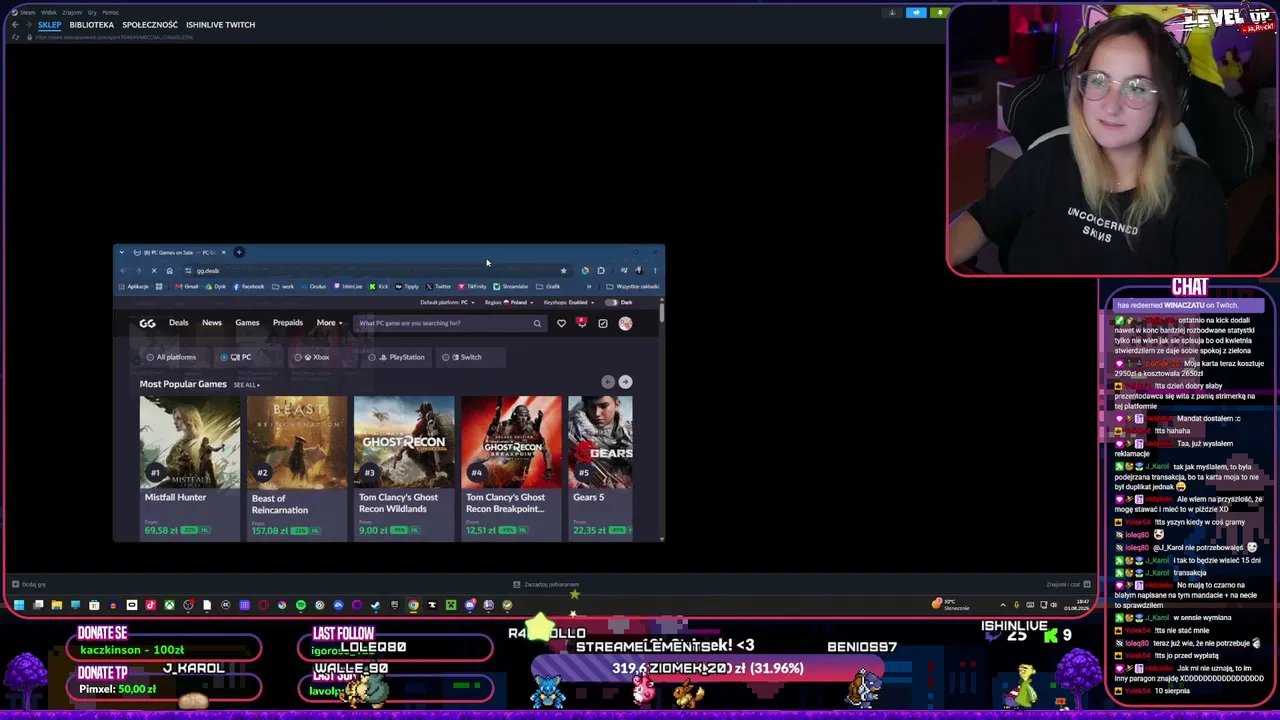The width and height of the screenshot is (1280, 720).
Task: Go back in the Steam client
Action: click(x=15, y=25)
